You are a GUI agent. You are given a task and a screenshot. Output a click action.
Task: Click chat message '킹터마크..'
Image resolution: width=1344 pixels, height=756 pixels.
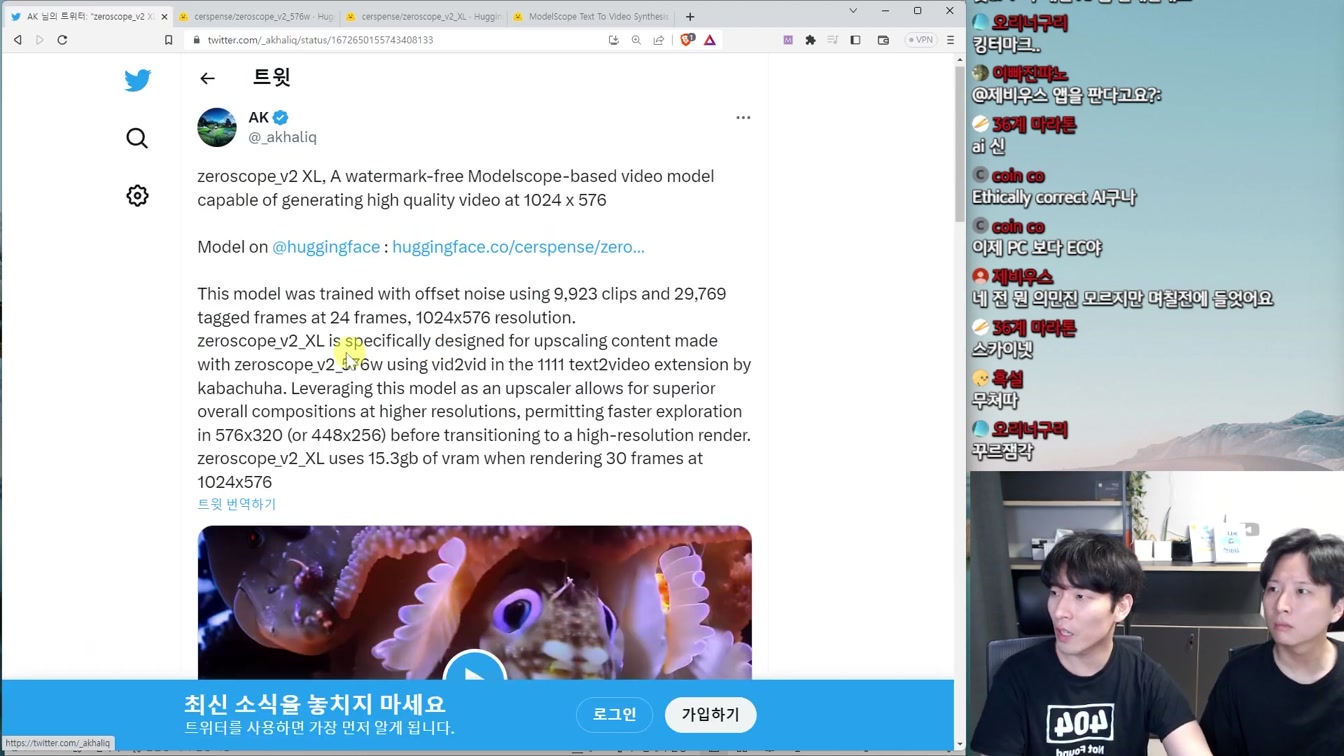click(x=1006, y=45)
